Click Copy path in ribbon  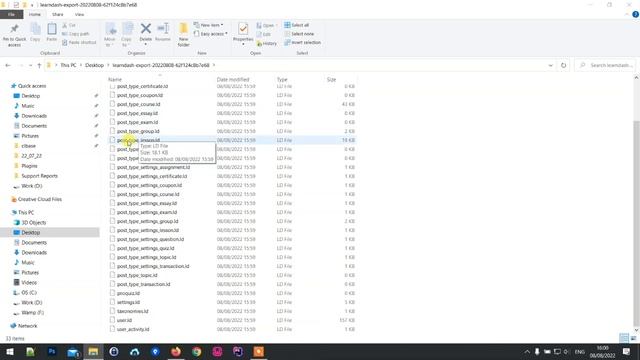pos(76,34)
